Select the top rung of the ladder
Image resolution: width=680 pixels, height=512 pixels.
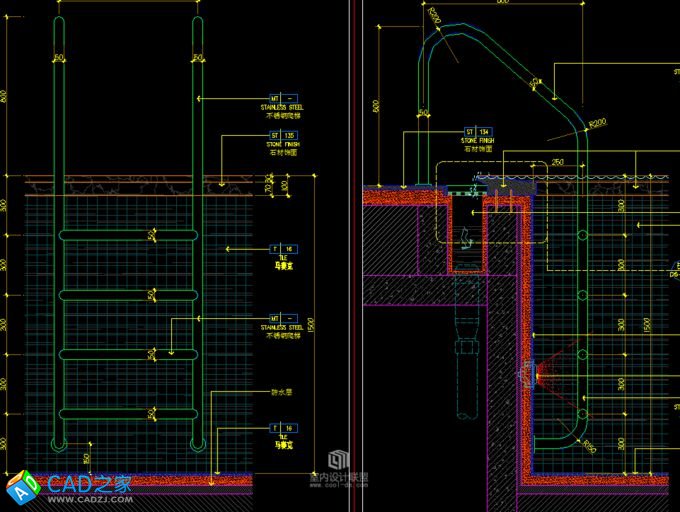pos(129,235)
